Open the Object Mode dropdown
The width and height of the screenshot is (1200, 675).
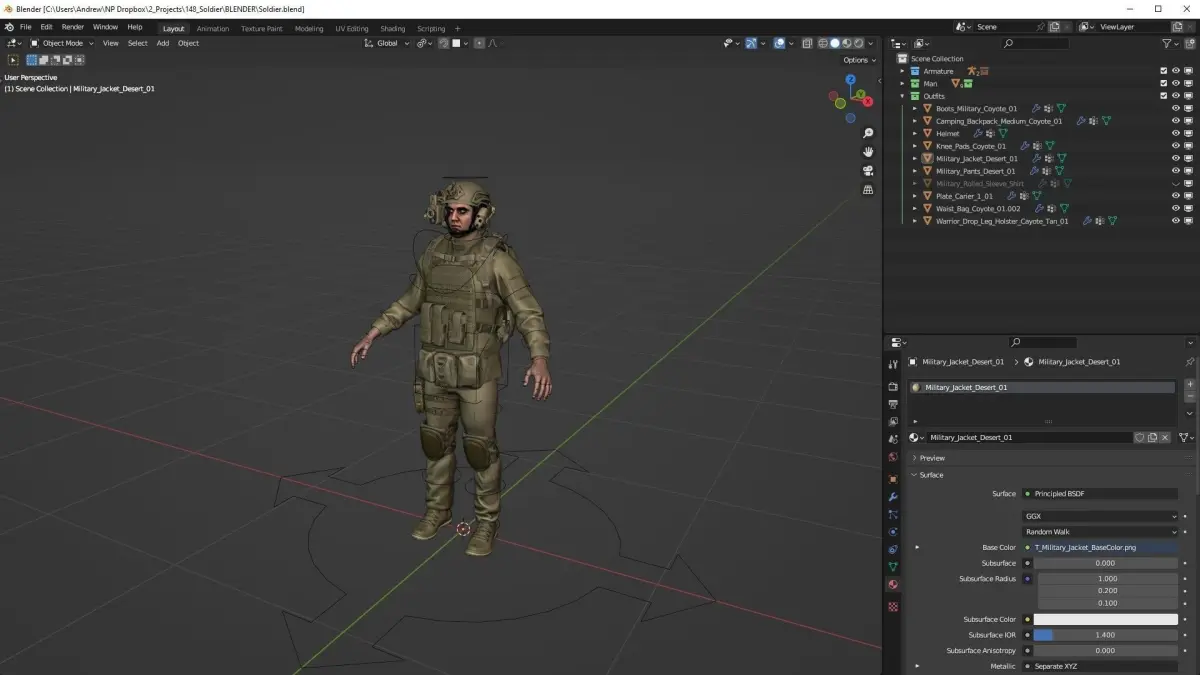[x=62, y=43]
